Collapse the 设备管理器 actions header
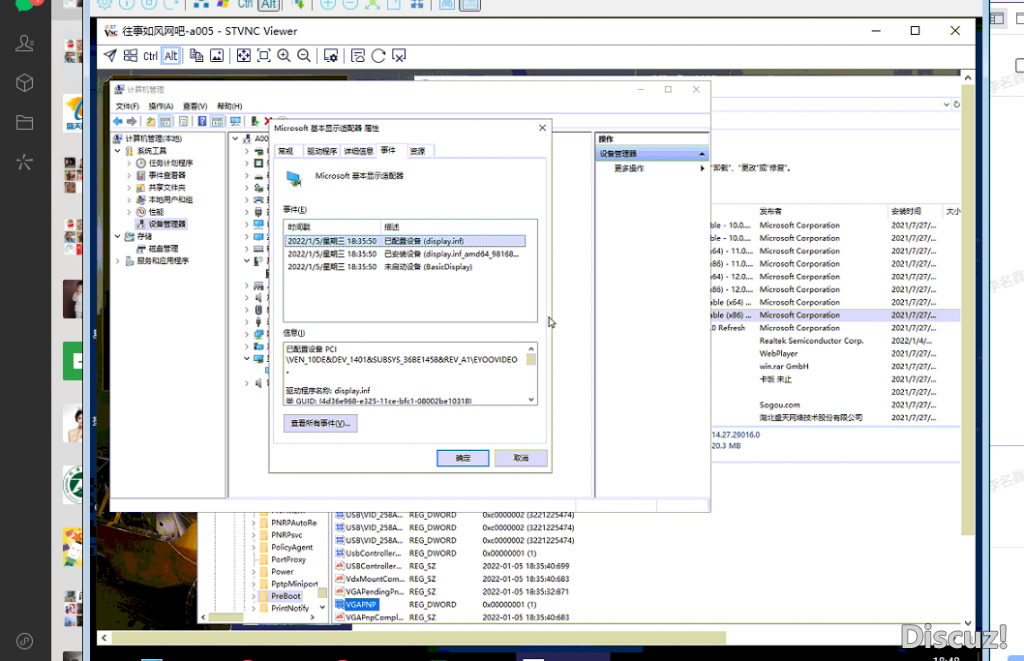Viewport: 1024px width, 661px height. (702, 154)
